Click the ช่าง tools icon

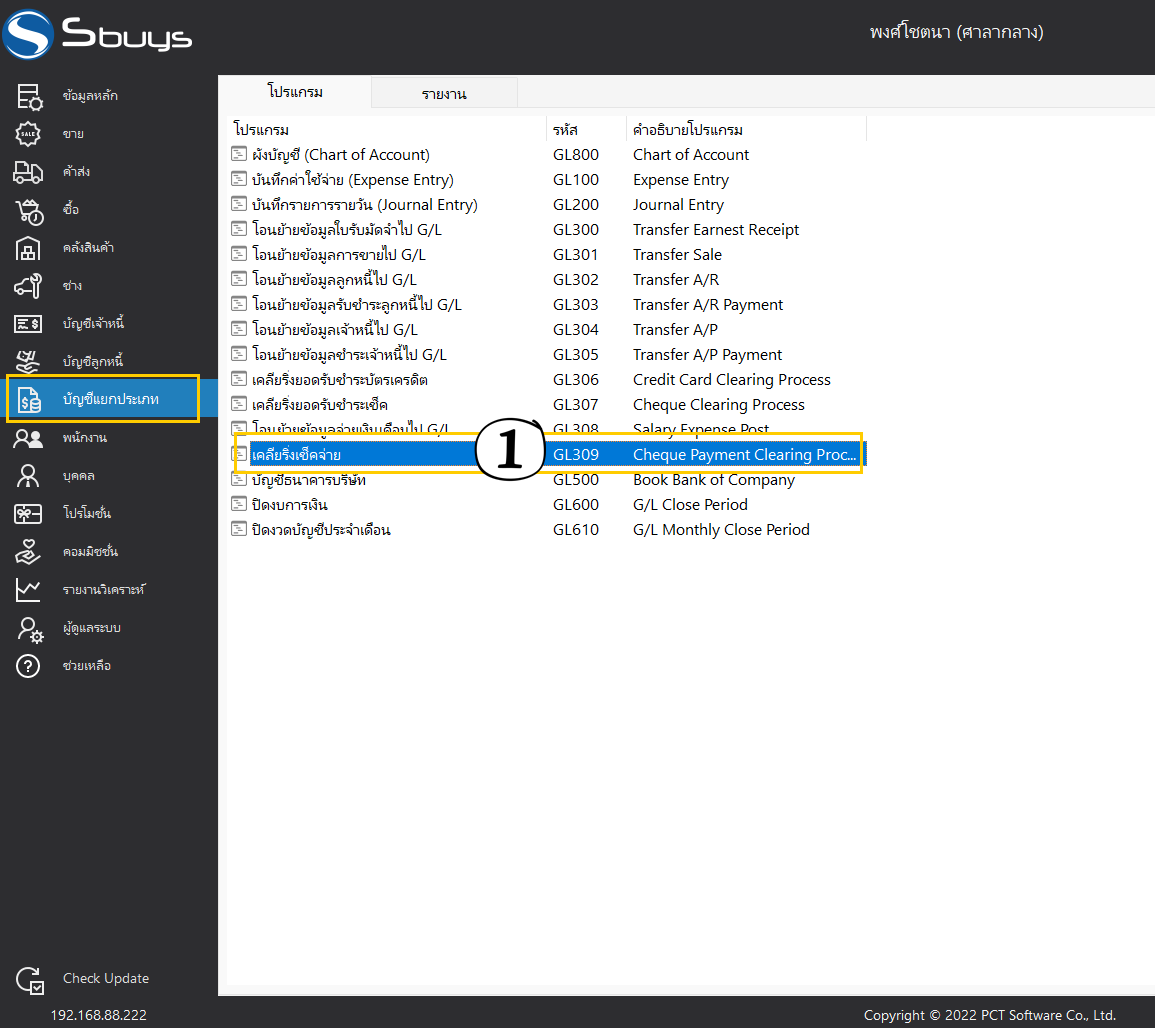click(x=28, y=286)
